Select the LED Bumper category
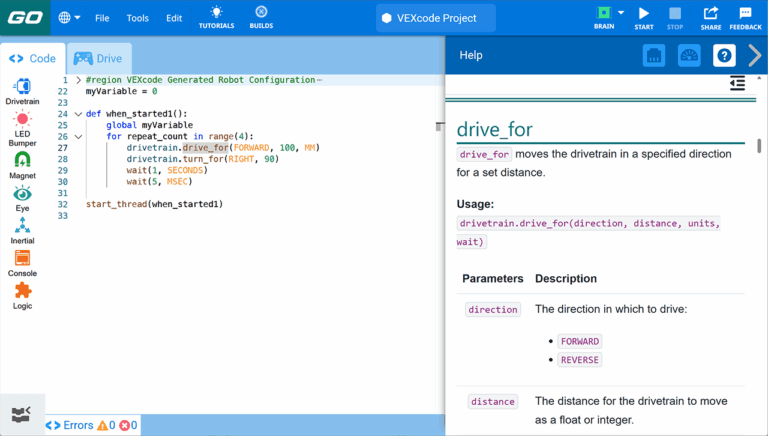Image resolution: width=768 pixels, height=436 pixels. 23,129
